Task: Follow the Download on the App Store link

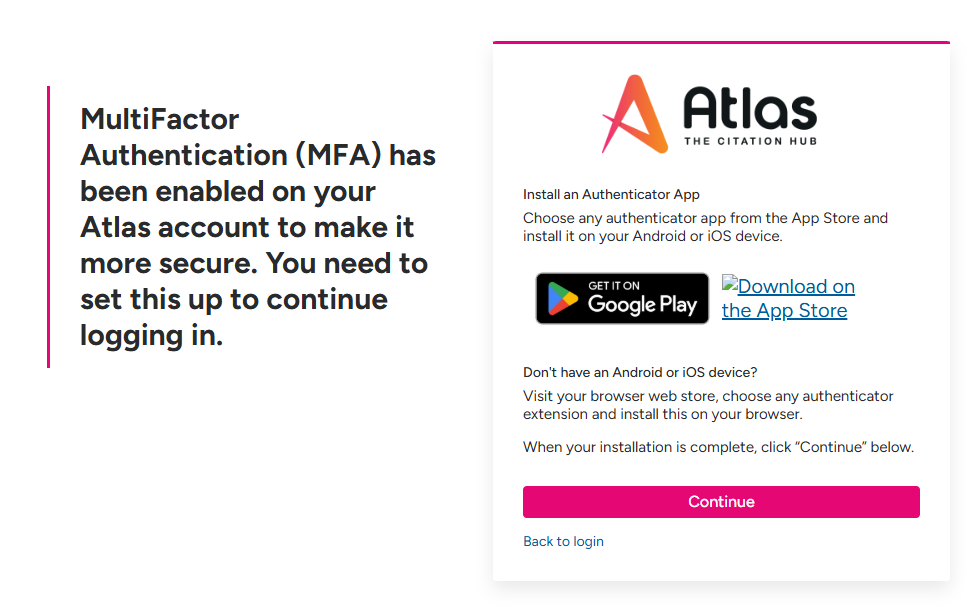Action: pos(788,298)
